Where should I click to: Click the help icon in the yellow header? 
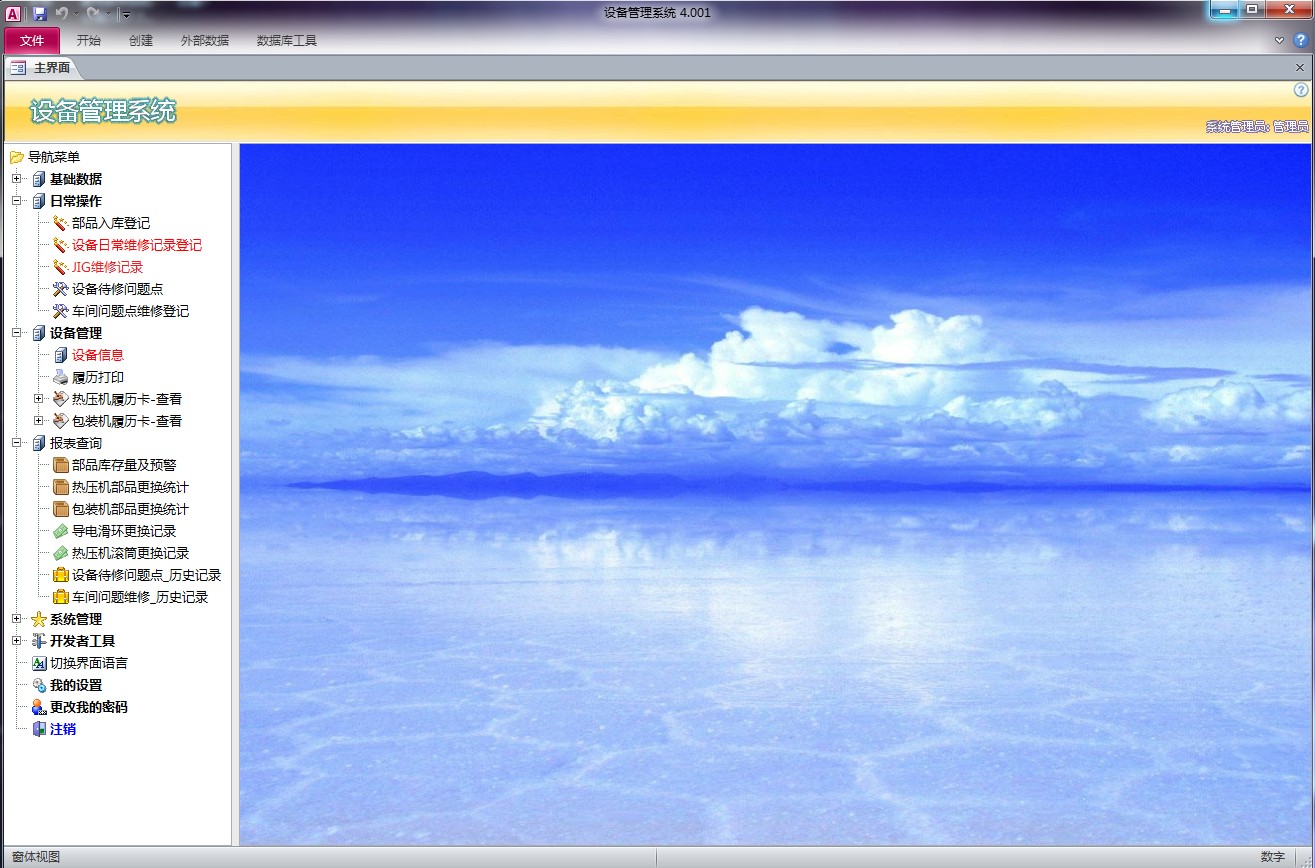(1301, 90)
